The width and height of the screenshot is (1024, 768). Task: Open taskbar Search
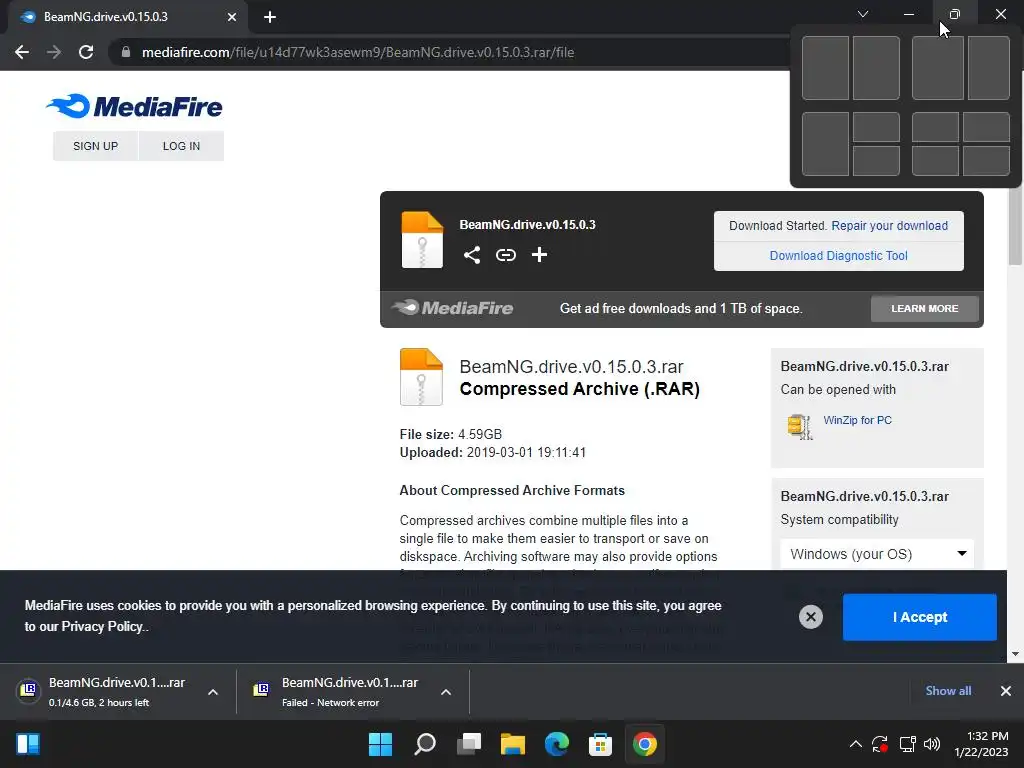tap(424, 744)
